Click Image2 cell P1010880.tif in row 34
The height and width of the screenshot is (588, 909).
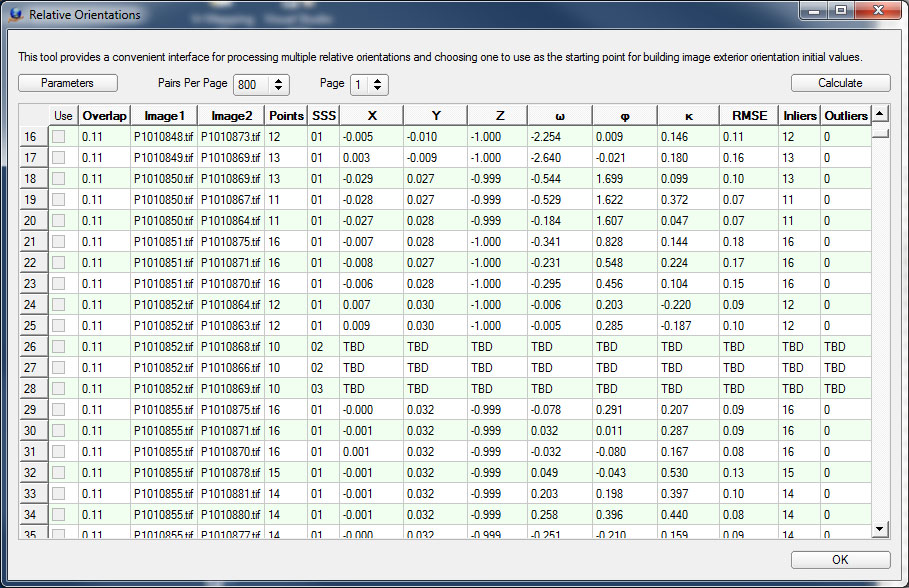click(231, 514)
